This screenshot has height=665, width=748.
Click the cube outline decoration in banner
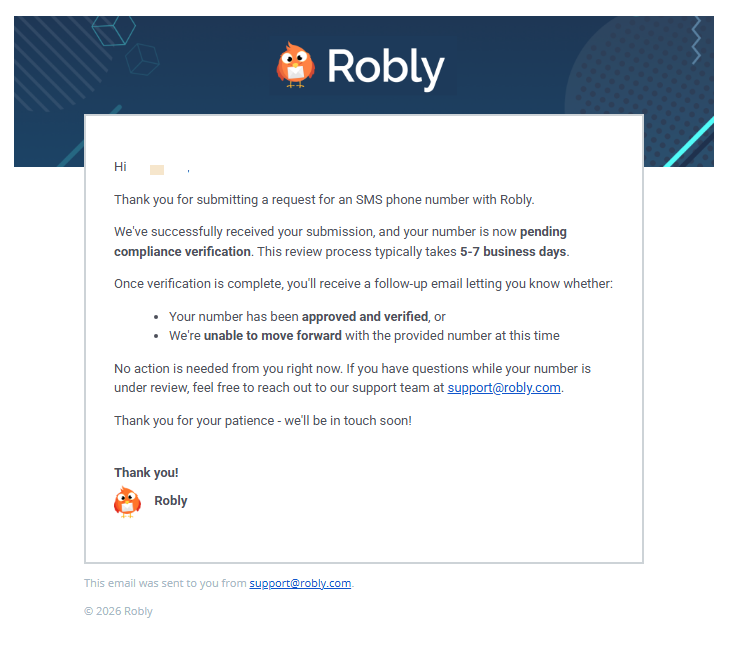(x=143, y=58)
